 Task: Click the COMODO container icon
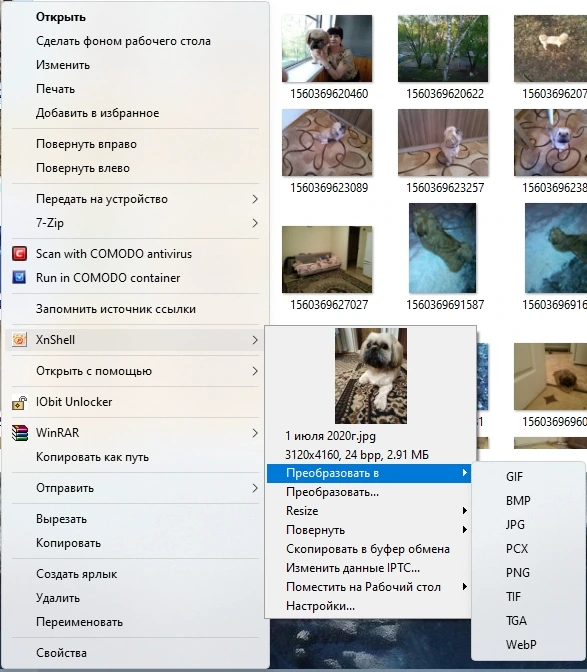pos(19,277)
